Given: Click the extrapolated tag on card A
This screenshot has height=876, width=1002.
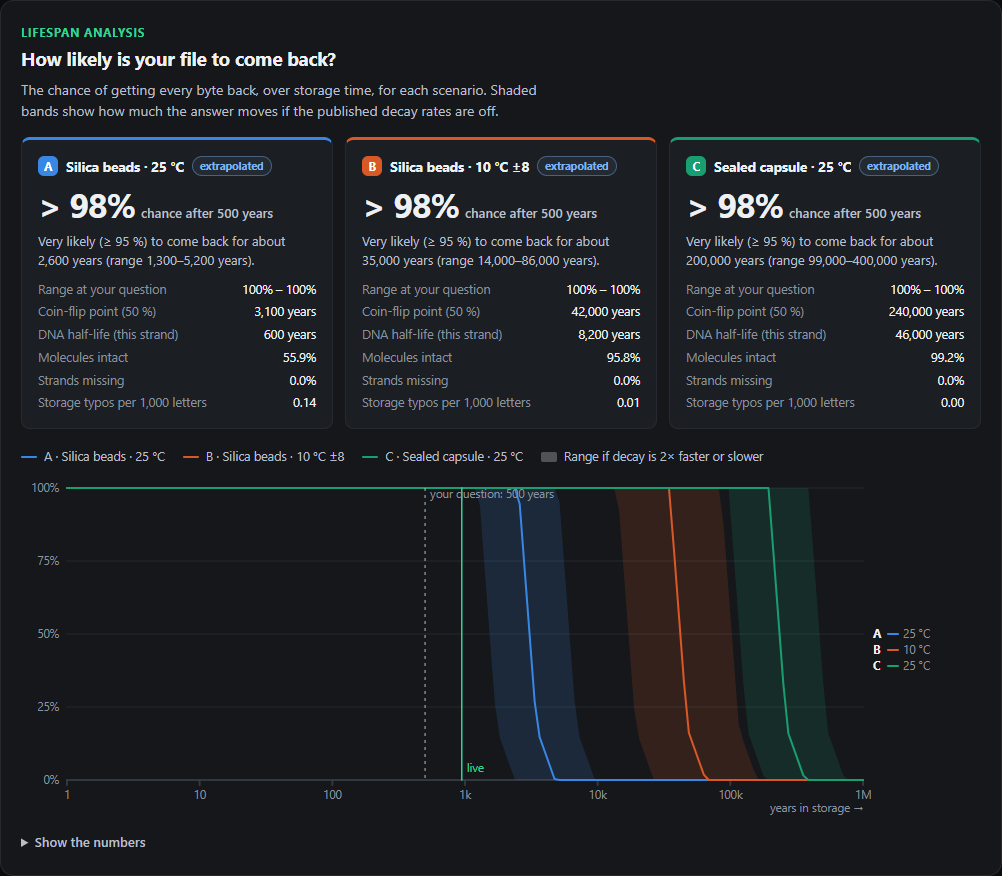Looking at the screenshot, I should point(231,166).
